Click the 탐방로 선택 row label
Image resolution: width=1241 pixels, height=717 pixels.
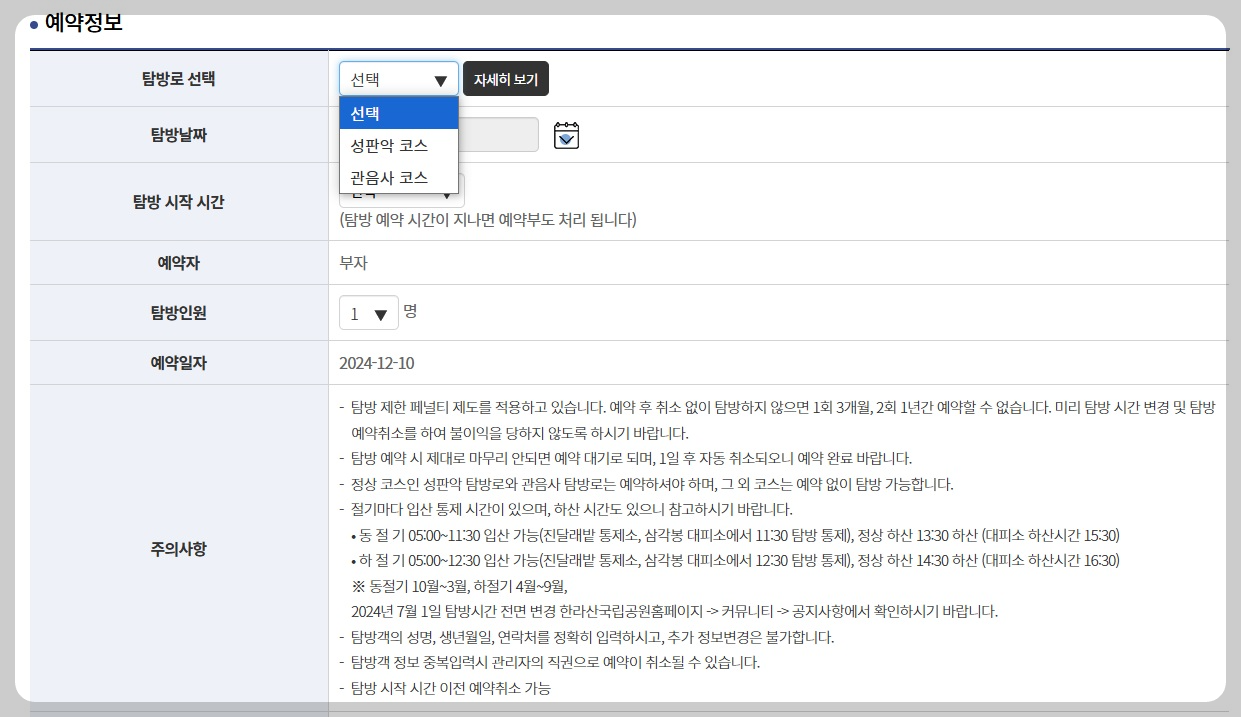coord(178,77)
